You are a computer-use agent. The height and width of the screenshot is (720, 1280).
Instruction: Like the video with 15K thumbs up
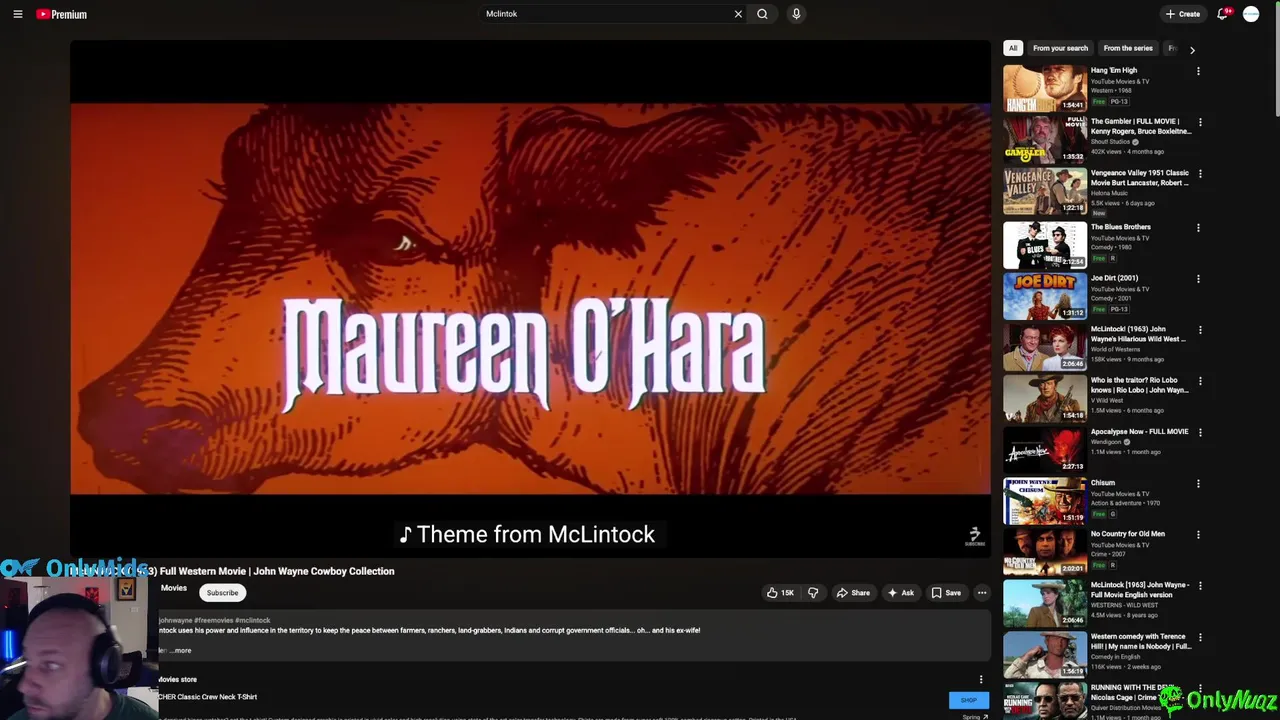780,593
